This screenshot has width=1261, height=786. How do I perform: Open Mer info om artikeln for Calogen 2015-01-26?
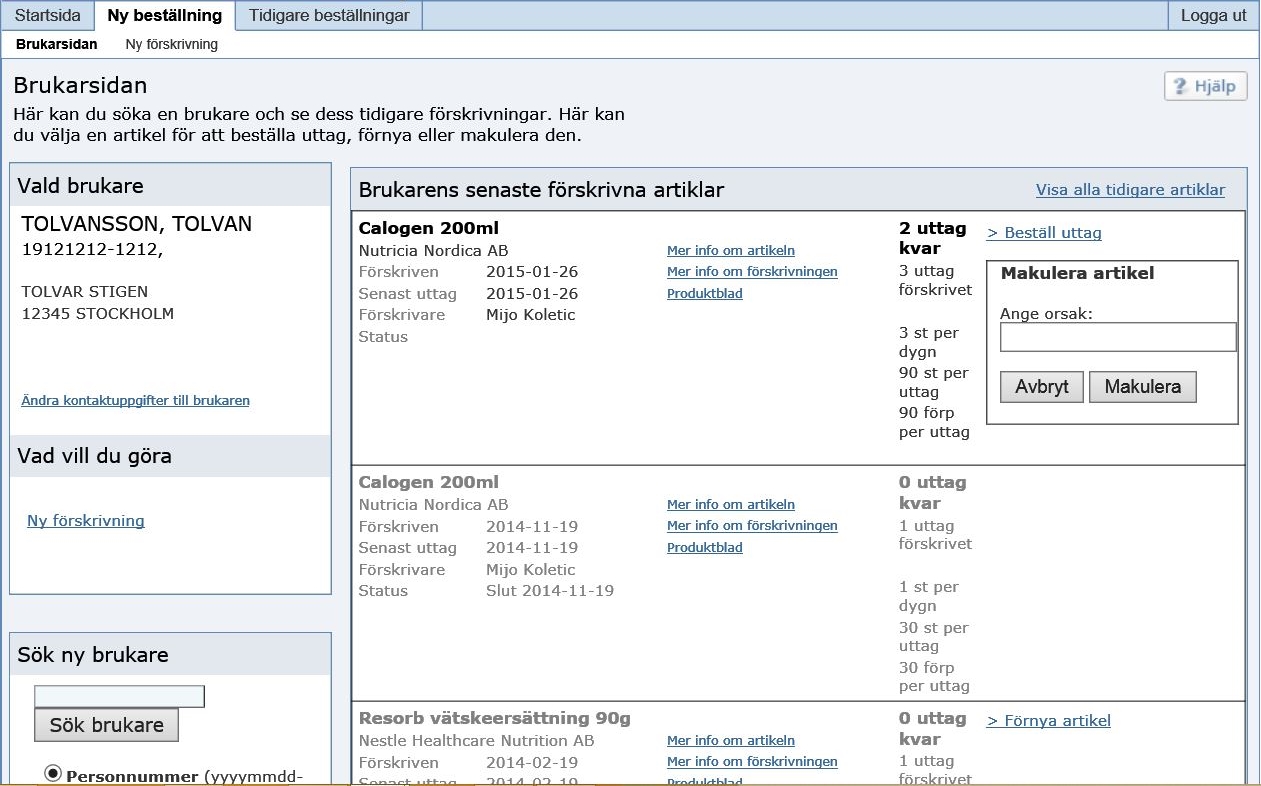point(730,251)
